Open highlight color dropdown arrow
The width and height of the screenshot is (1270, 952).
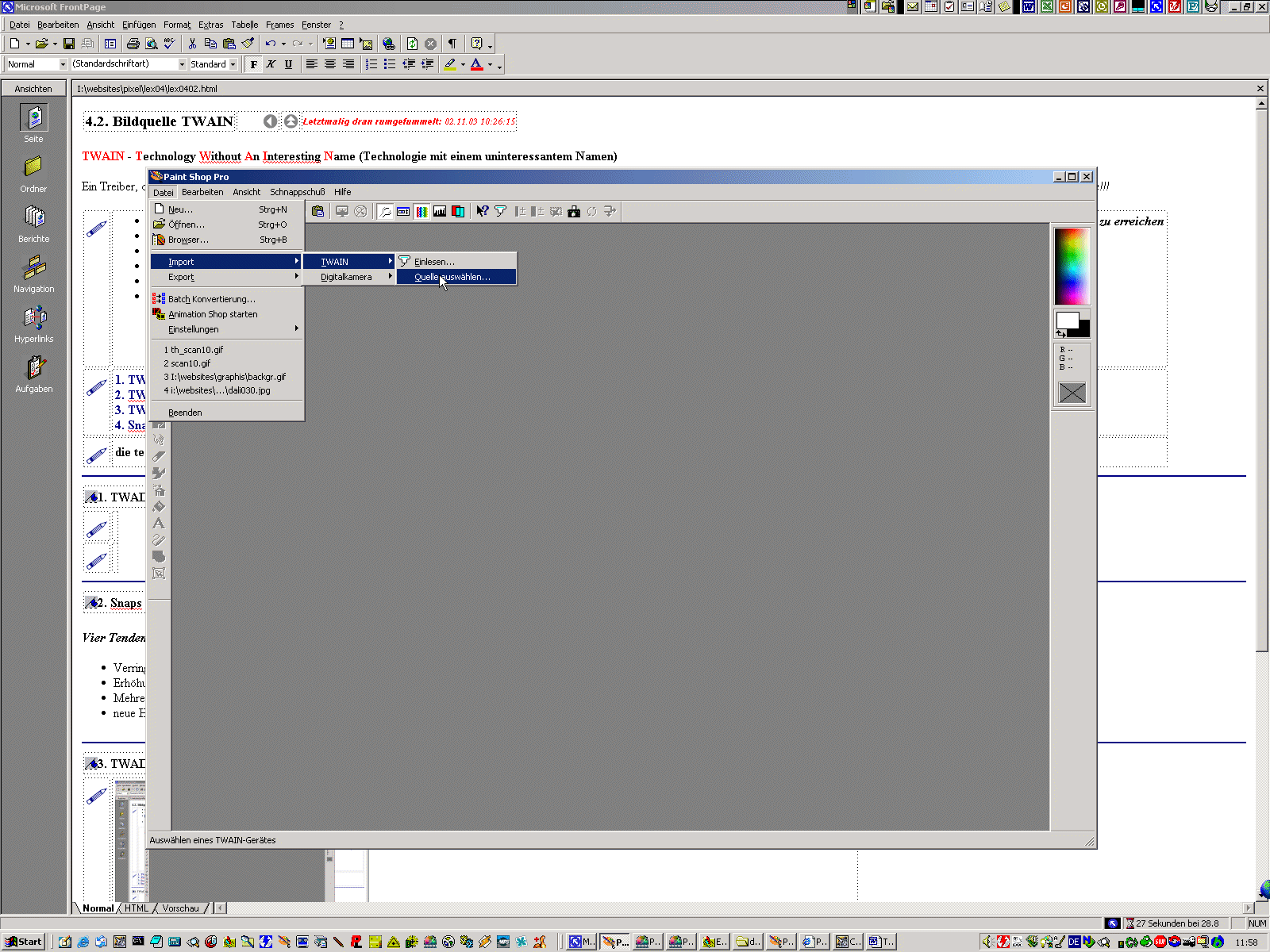(463, 64)
